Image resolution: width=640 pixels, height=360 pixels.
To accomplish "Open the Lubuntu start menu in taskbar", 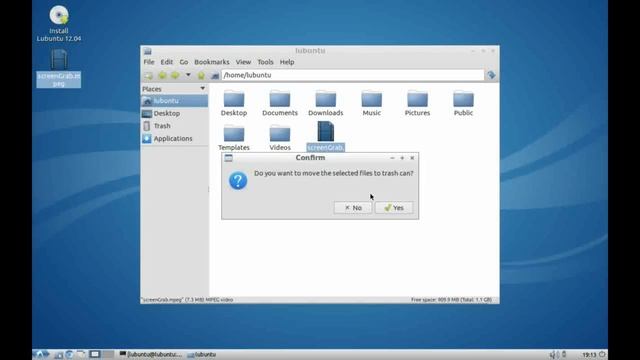I will coord(41,354).
